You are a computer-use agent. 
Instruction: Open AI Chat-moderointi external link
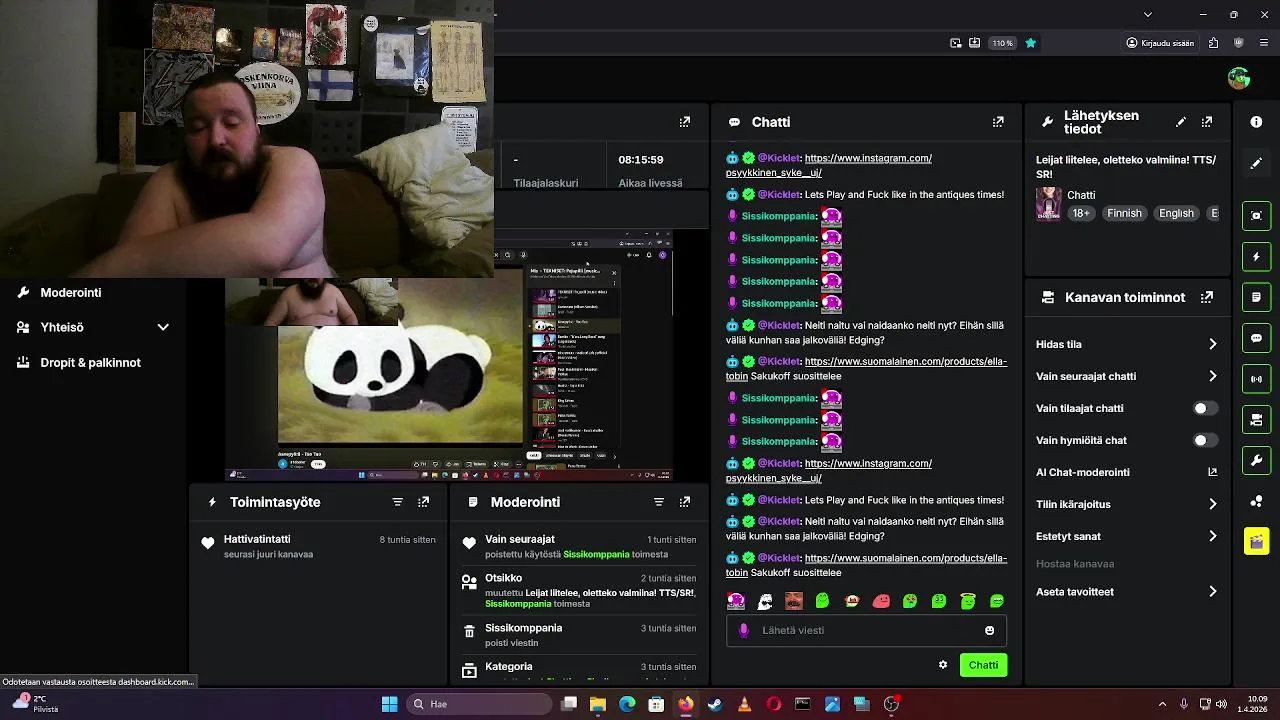click(x=1212, y=472)
